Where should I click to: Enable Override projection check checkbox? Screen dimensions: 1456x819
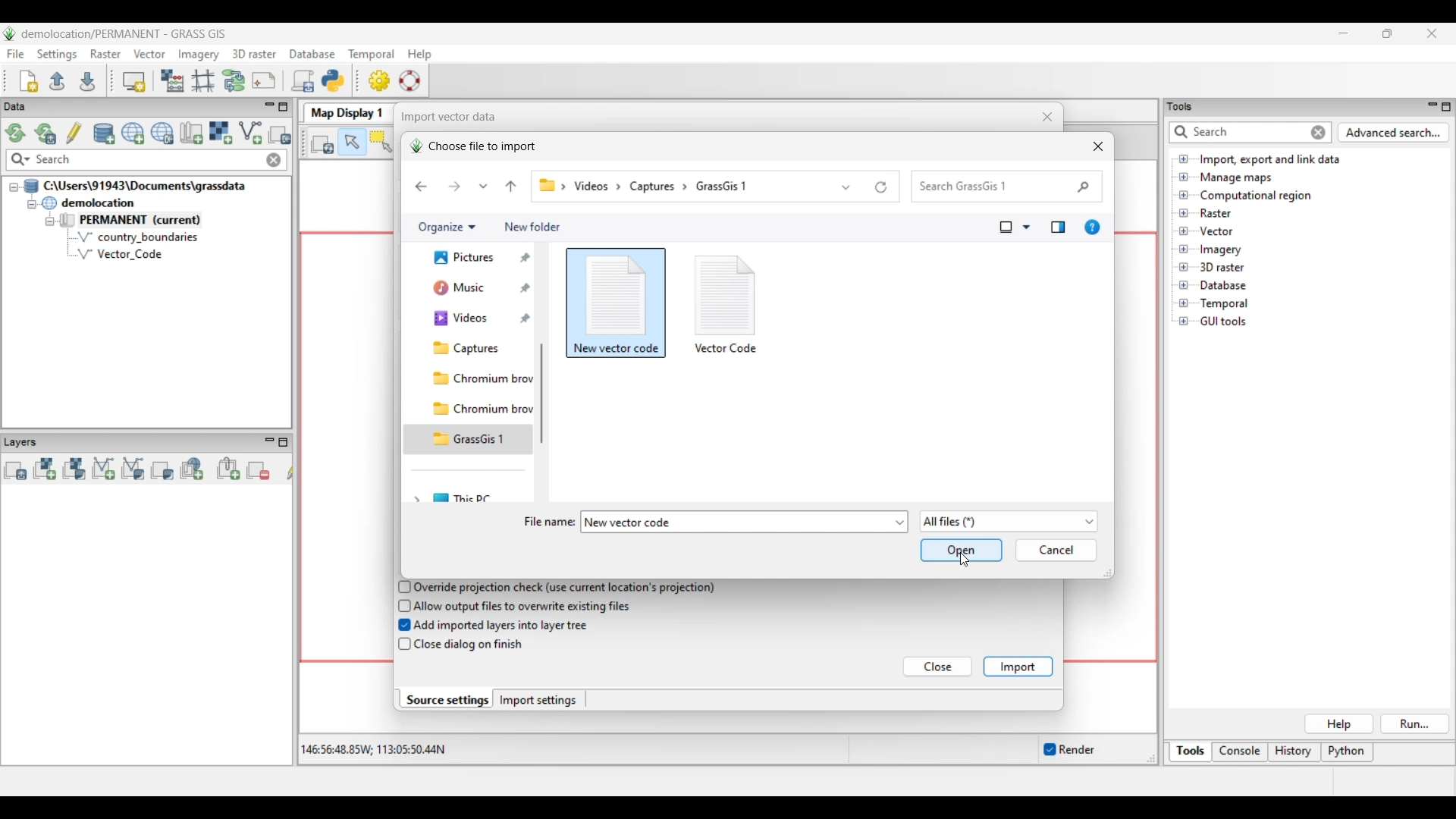point(405,588)
